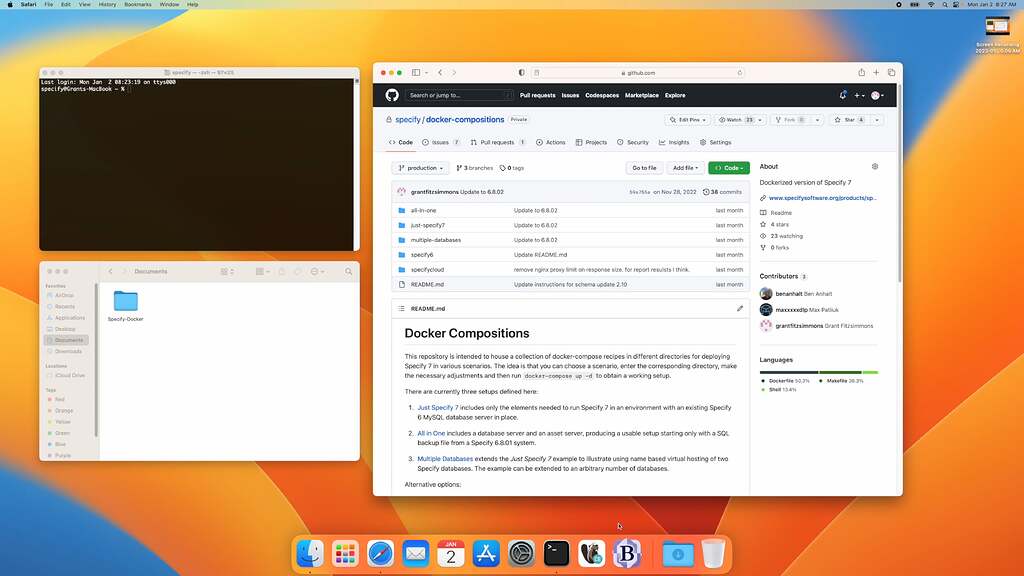Open your GitHub profile avatar

pyautogui.click(x=877, y=95)
